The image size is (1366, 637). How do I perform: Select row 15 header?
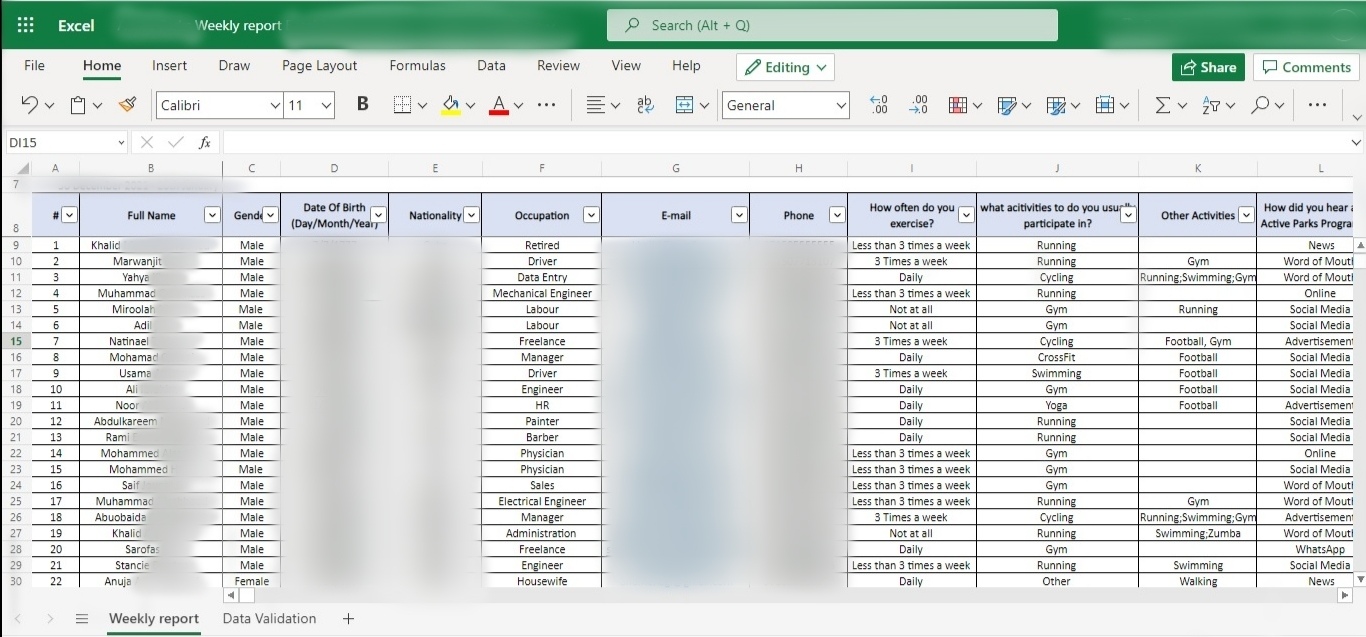coord(16,341)
